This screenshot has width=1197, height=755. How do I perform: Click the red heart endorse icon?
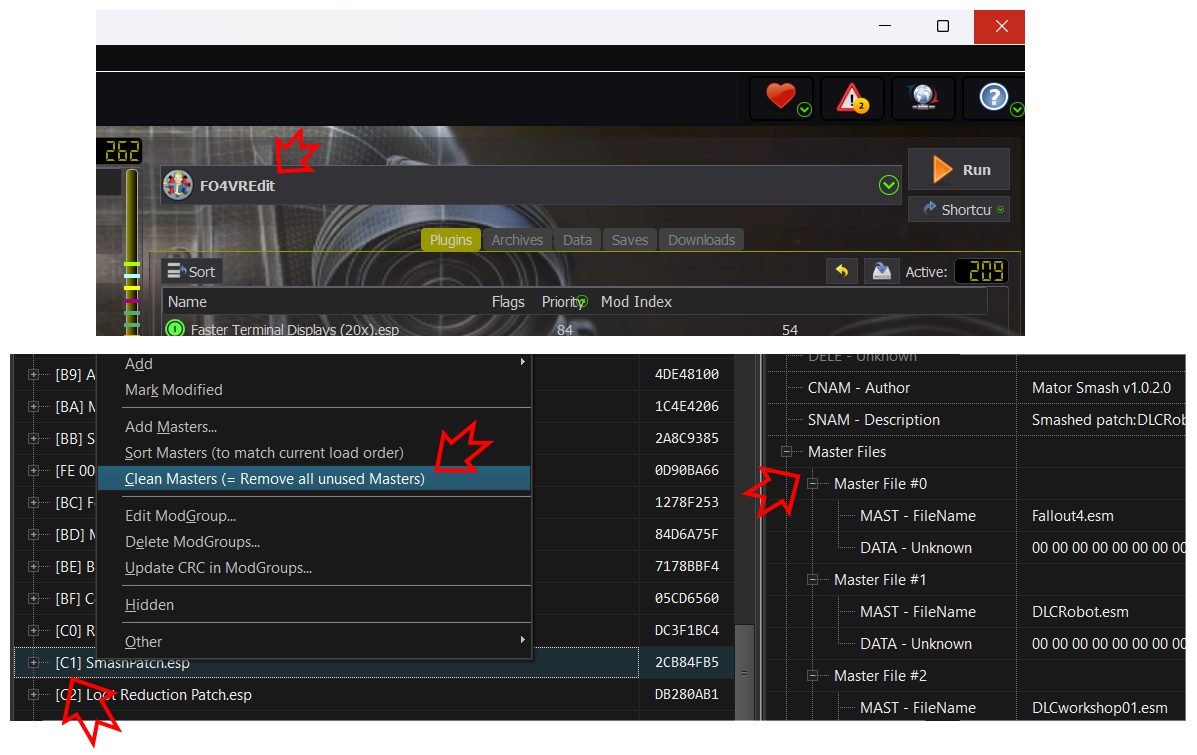pyautogui.click(x=780, y=97)
